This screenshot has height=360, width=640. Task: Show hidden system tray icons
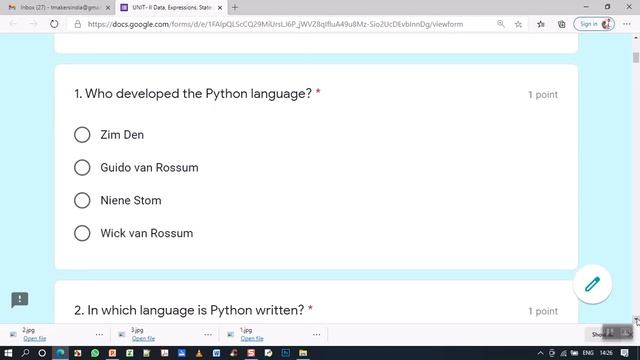tap(540, 353)
